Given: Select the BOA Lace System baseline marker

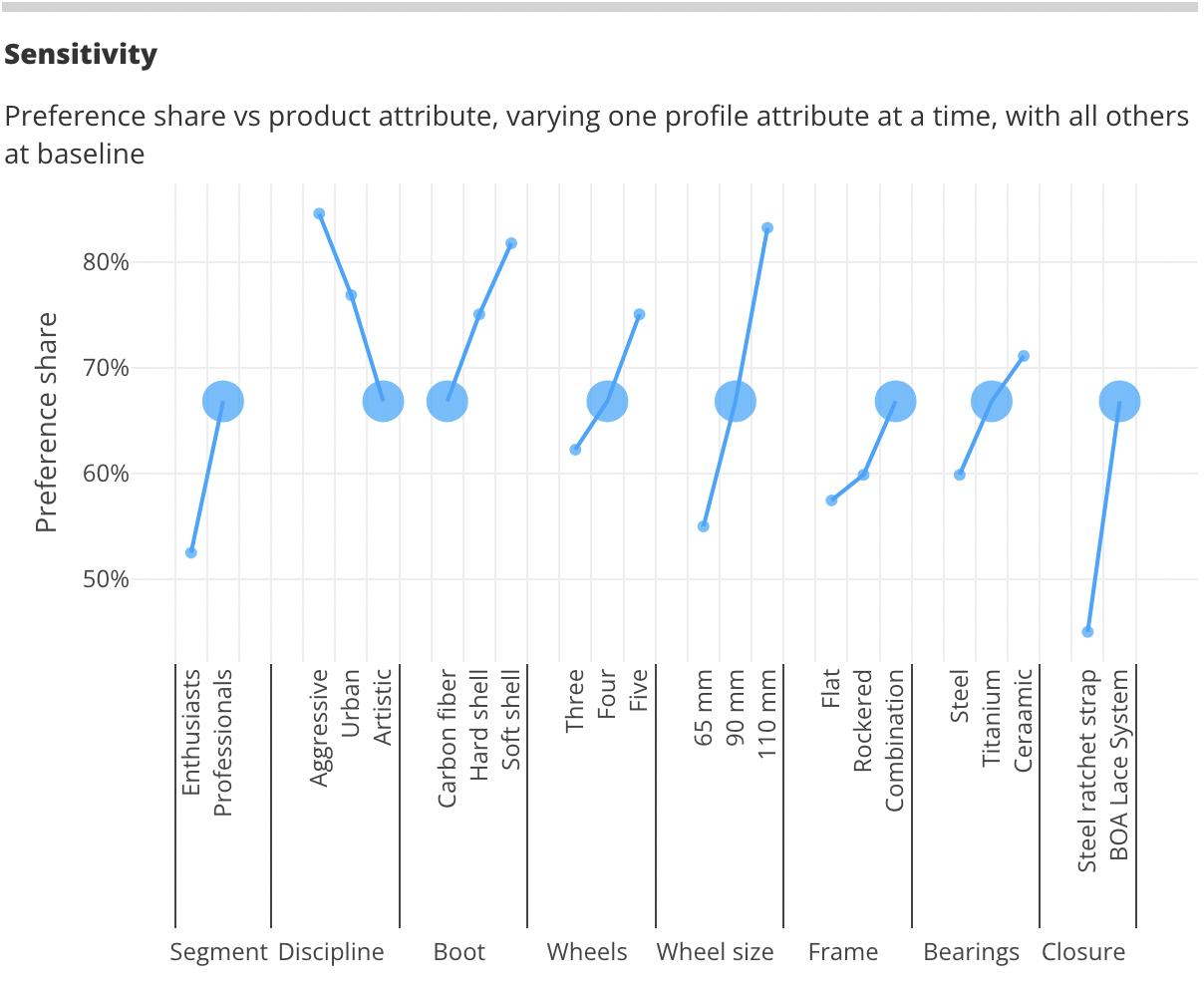Looking at the screenshot, I should (1119, 402).
